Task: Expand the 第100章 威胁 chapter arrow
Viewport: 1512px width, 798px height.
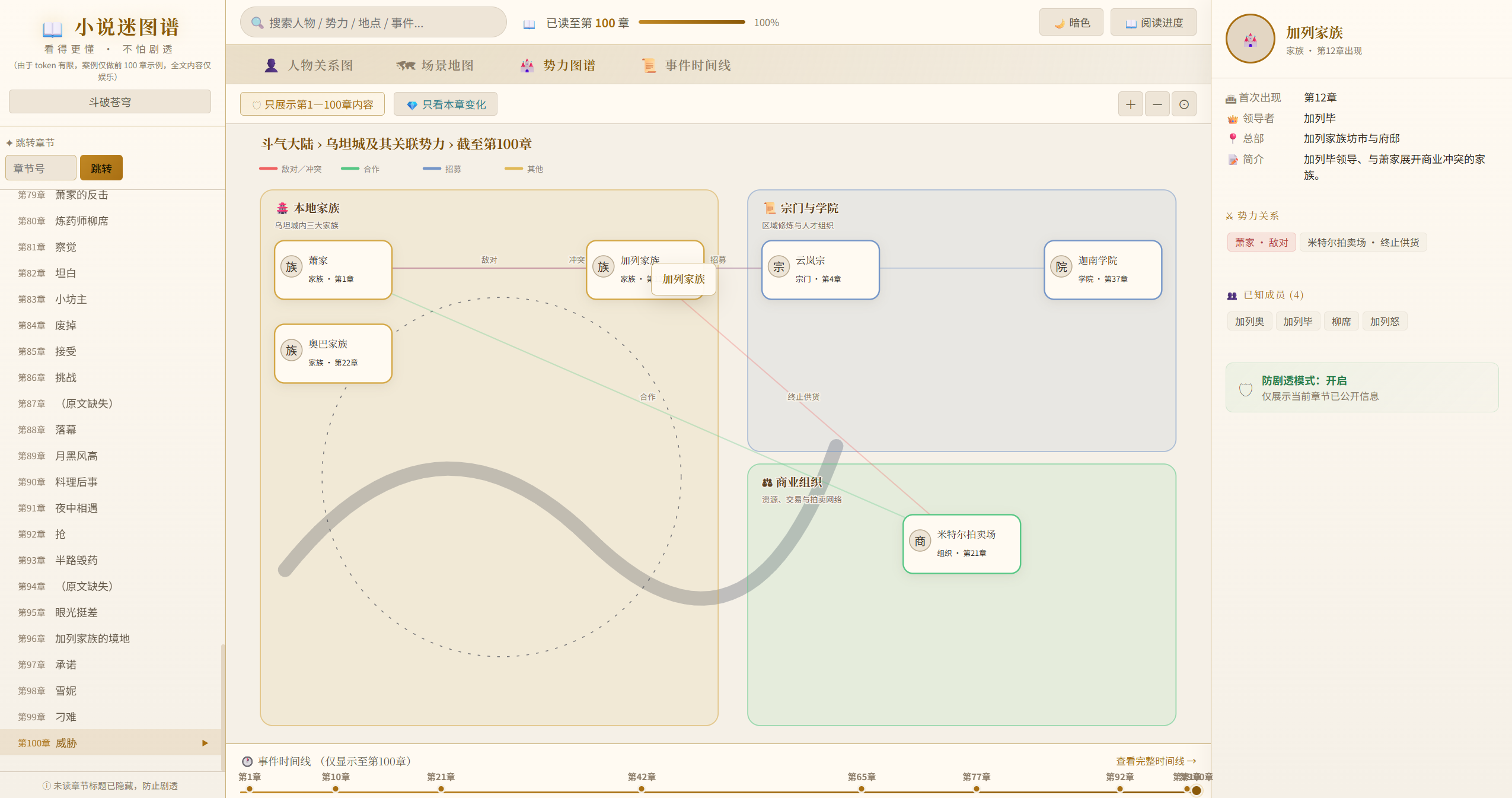Action: [x=205, y=743]
